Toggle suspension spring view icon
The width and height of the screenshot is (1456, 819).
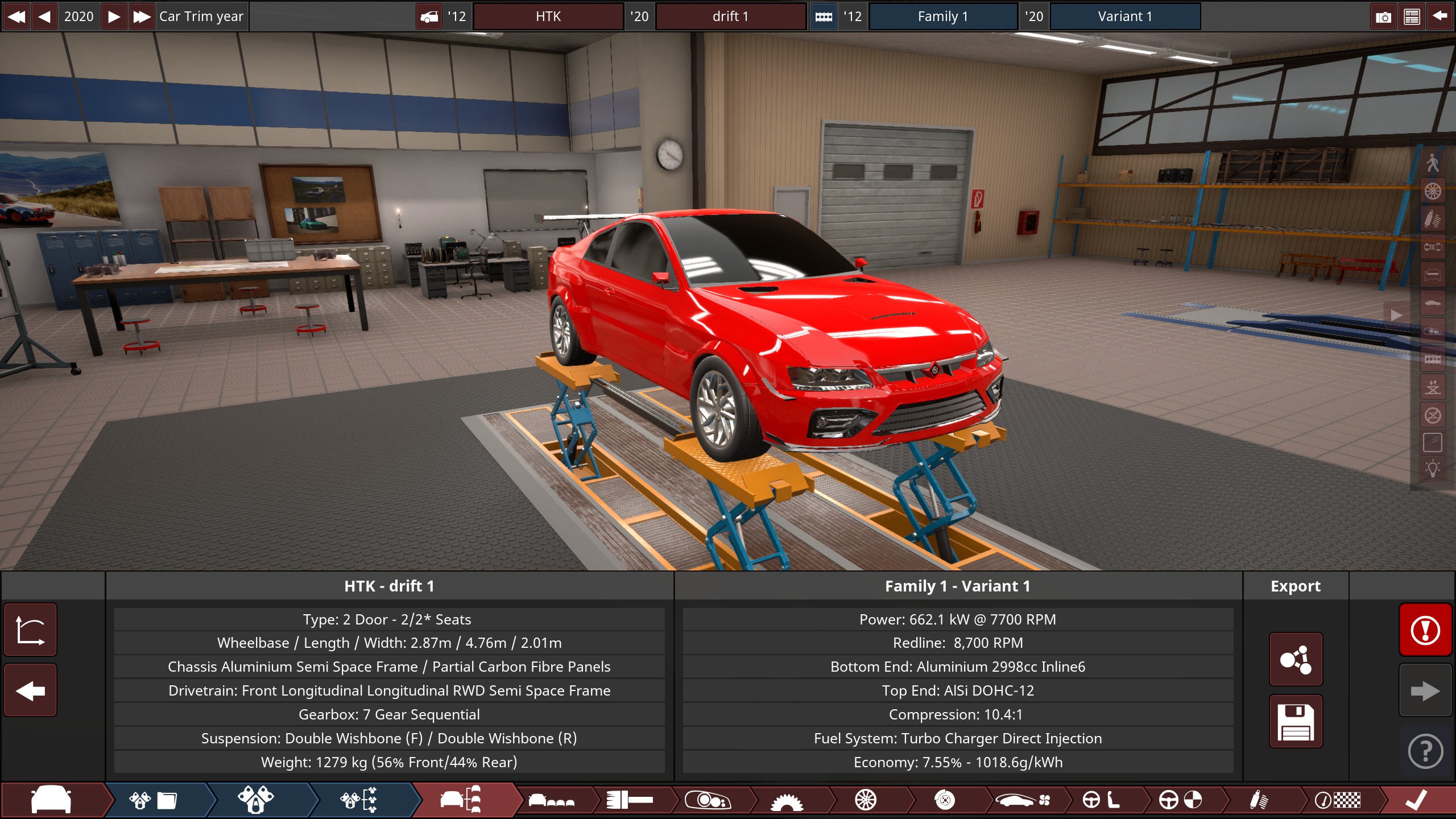pyautogui.click(x=1433, y=219)
